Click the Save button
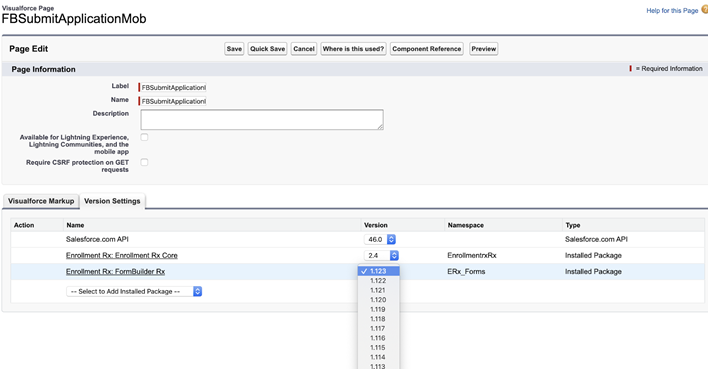Image resolution: width=708 pixels, height=369 pixels. 234,49
